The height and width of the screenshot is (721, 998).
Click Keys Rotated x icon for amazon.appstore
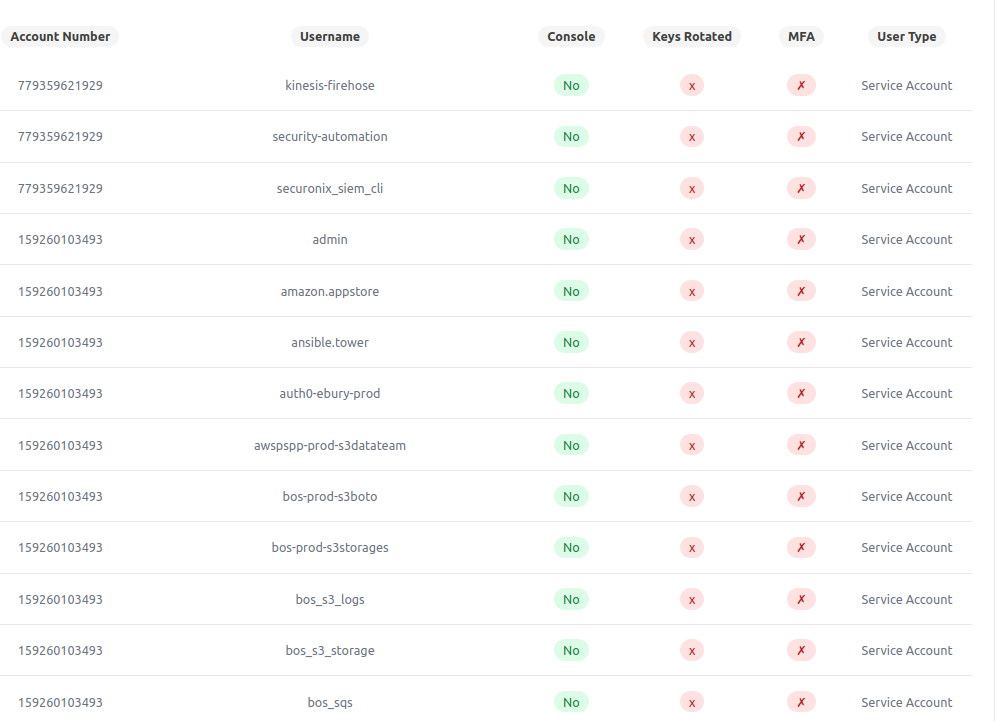[x=692, y=291]
